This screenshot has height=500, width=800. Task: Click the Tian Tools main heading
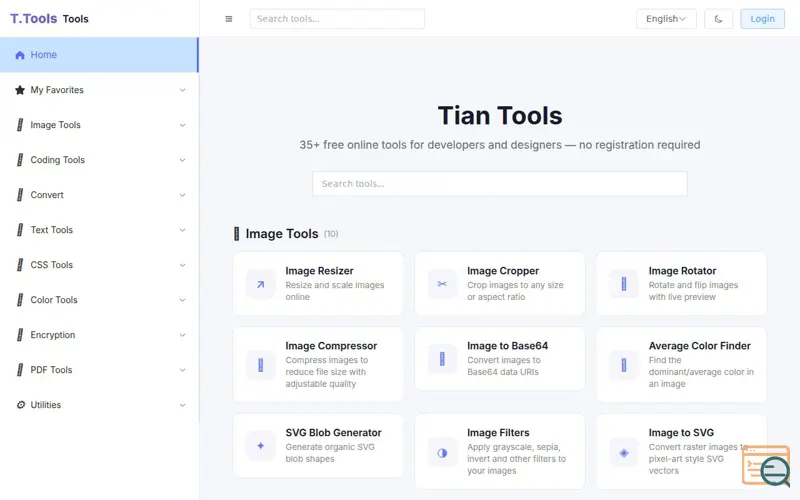[500, 115]
